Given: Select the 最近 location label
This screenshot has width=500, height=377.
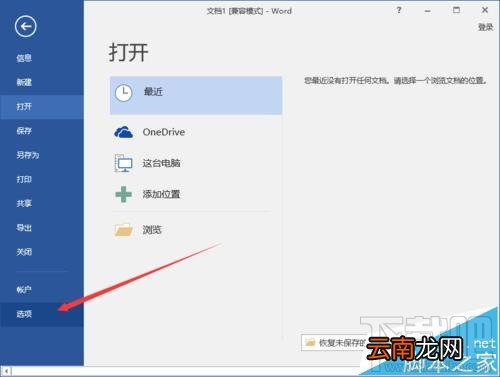Looking at the screenshot, I should (x=153, y=92).
